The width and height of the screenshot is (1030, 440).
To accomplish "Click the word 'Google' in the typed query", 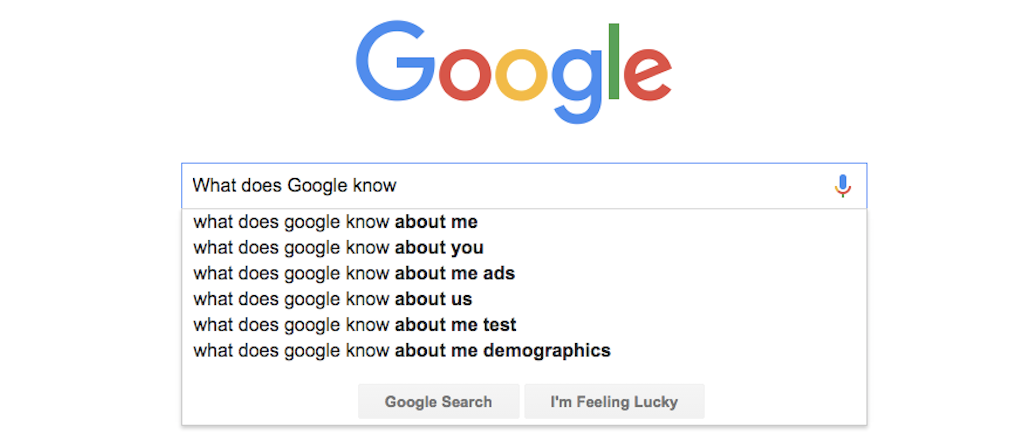I will point(315,185).
